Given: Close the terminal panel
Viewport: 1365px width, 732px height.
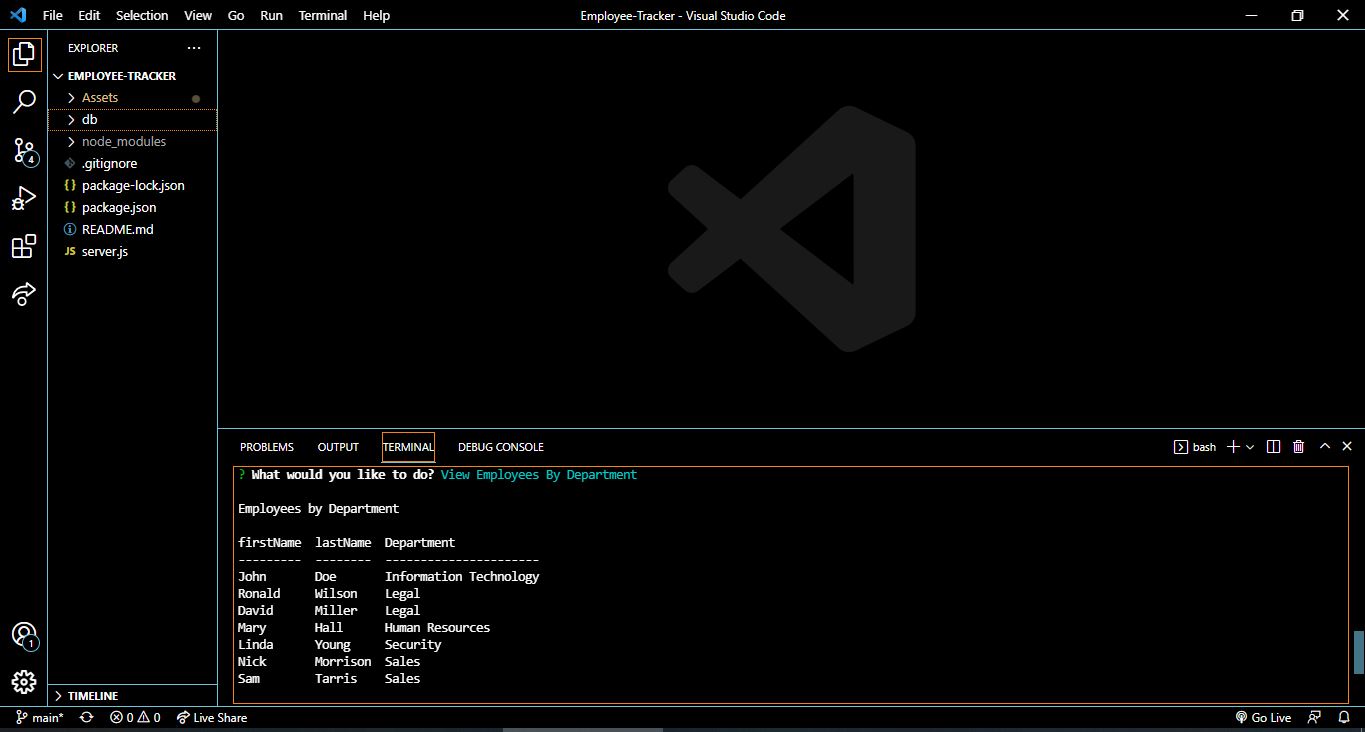Looking at the screenshot, I should tap(1347, 447).
